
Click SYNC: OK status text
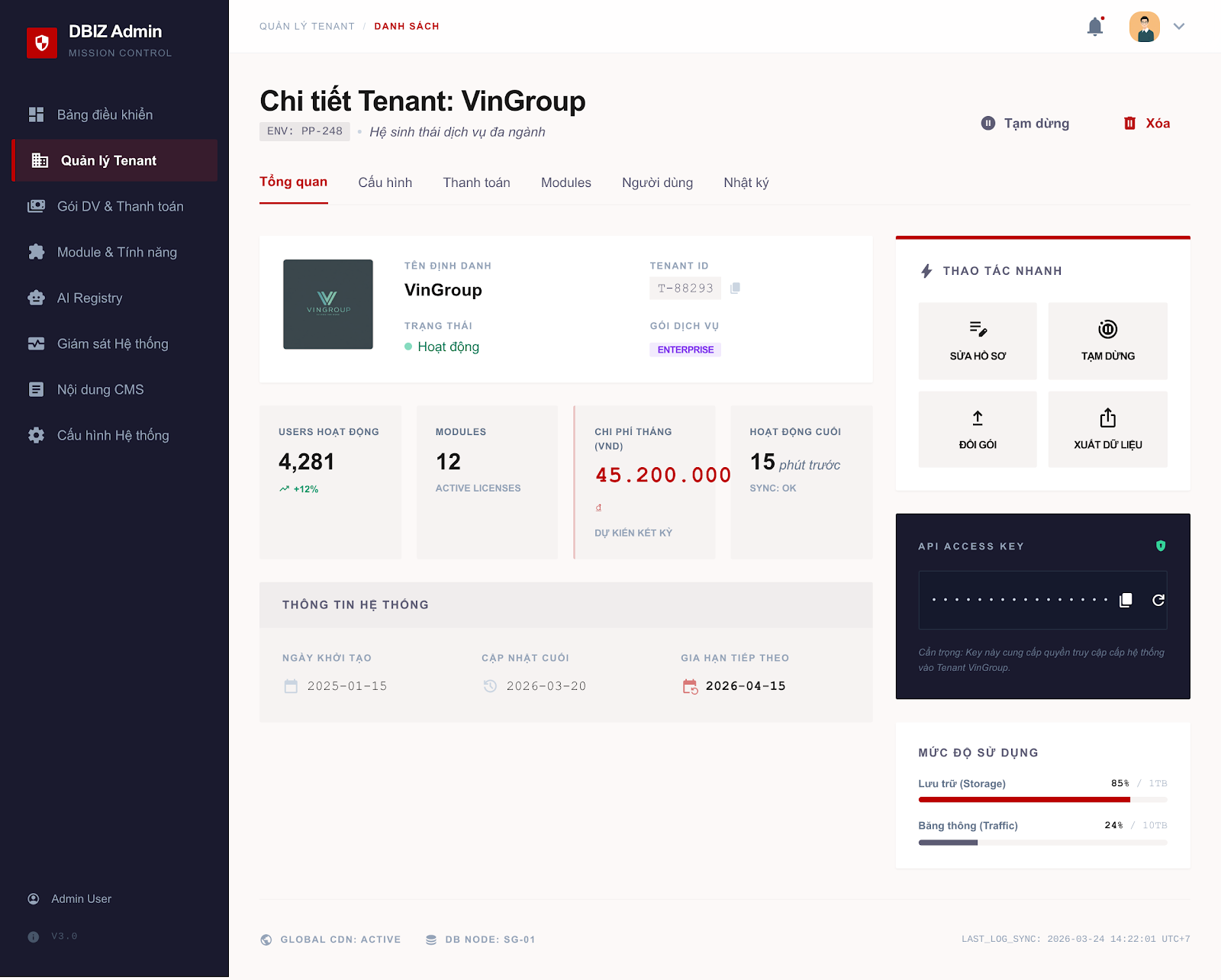(x=773, y=488)
